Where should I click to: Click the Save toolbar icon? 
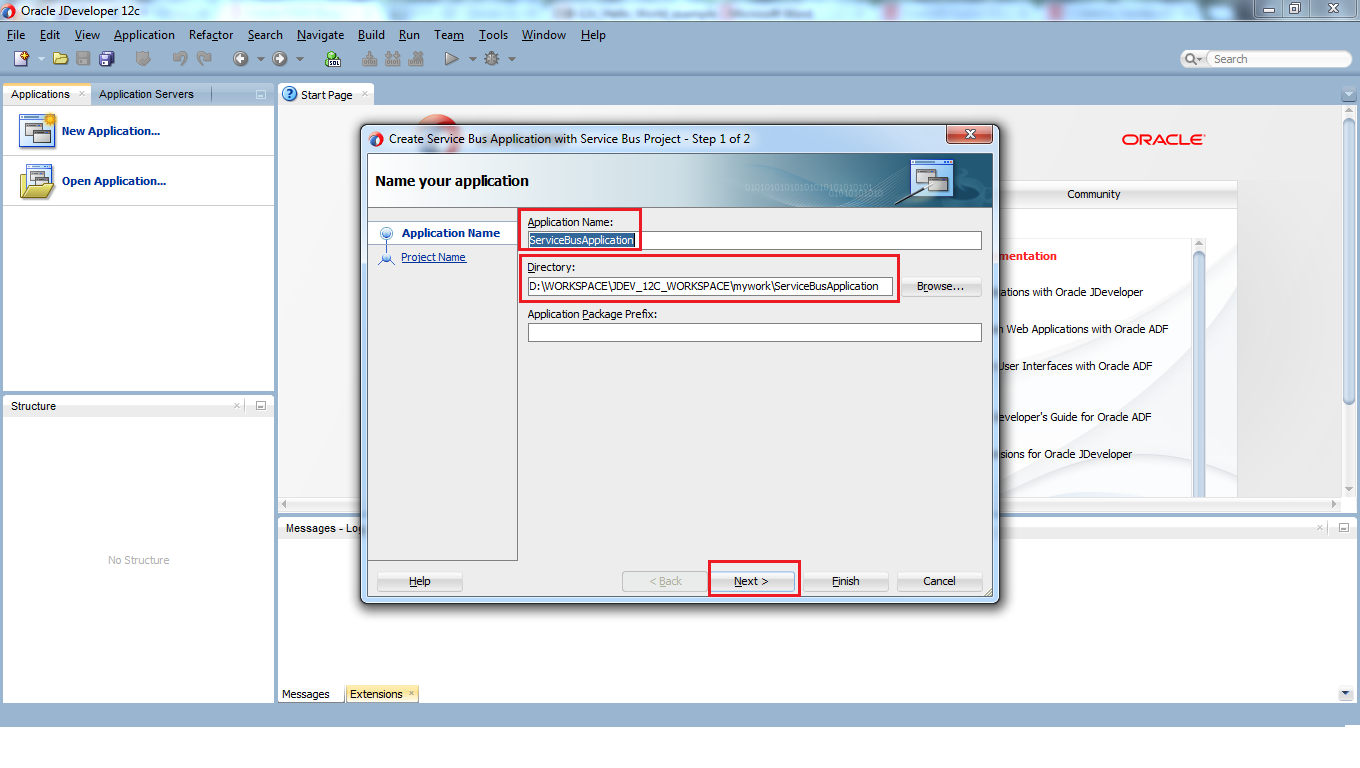(83, 59)
